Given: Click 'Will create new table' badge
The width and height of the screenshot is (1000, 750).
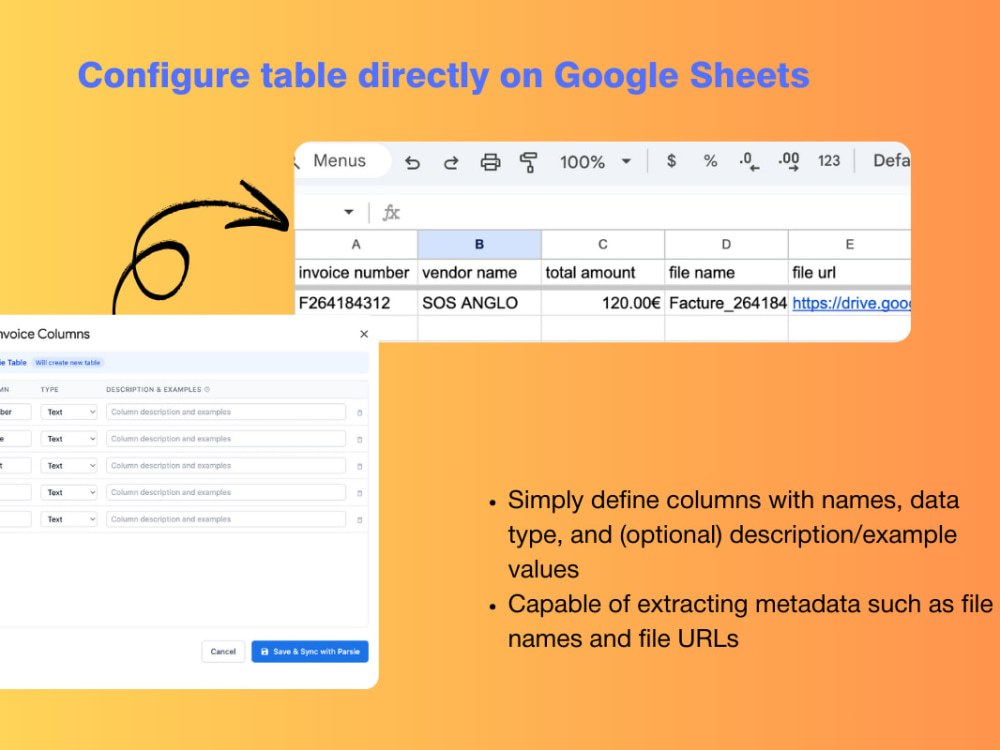Looking at the screenshot, I should pos(68,362).
